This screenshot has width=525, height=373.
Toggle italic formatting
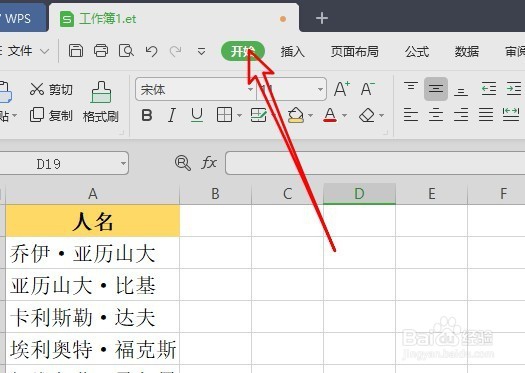pyautogui.click(x=172, y=115)
